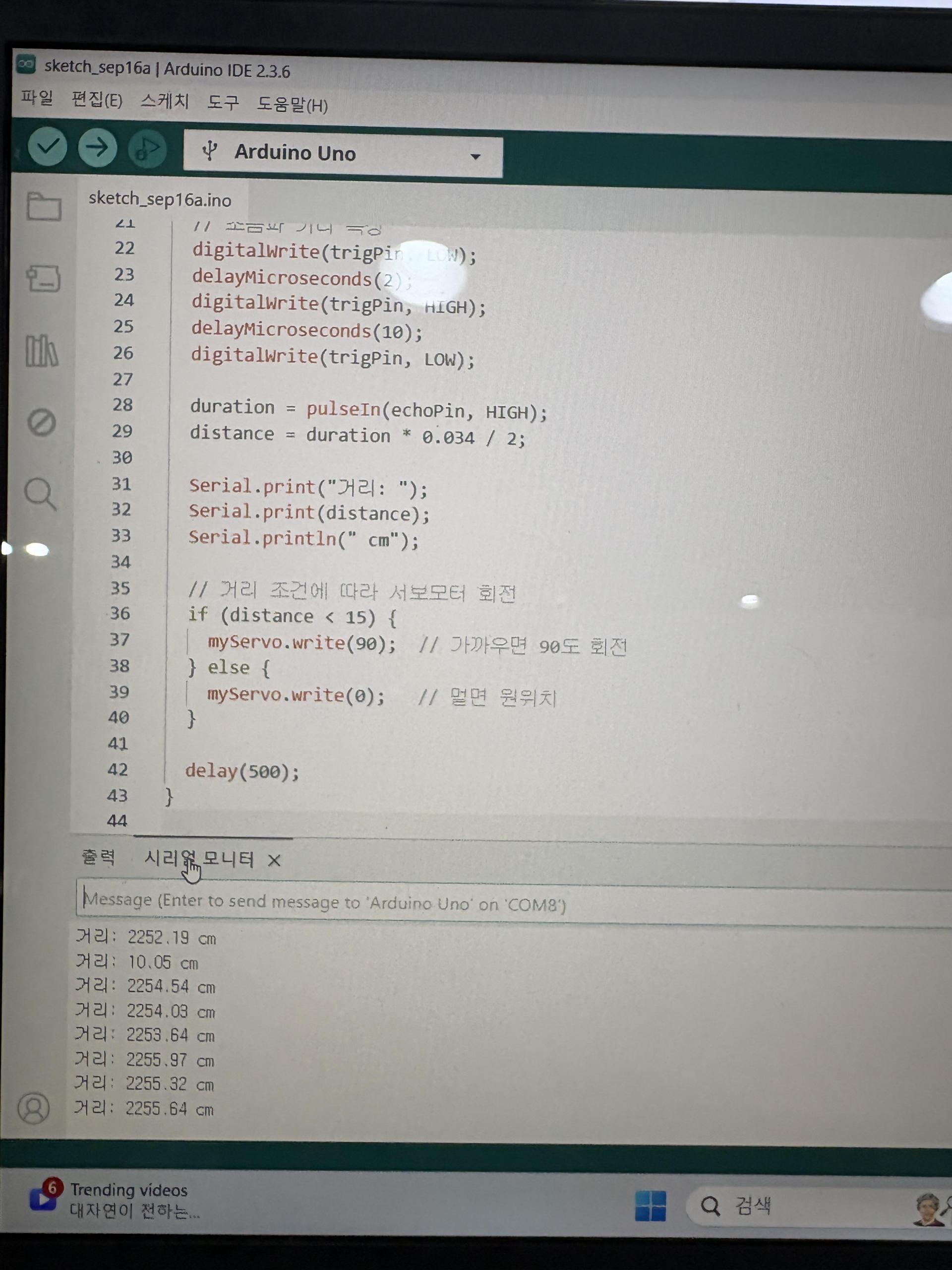Open the Library Manager books icon
Viewport: 952px width, 1270px height.
(42, 350)
